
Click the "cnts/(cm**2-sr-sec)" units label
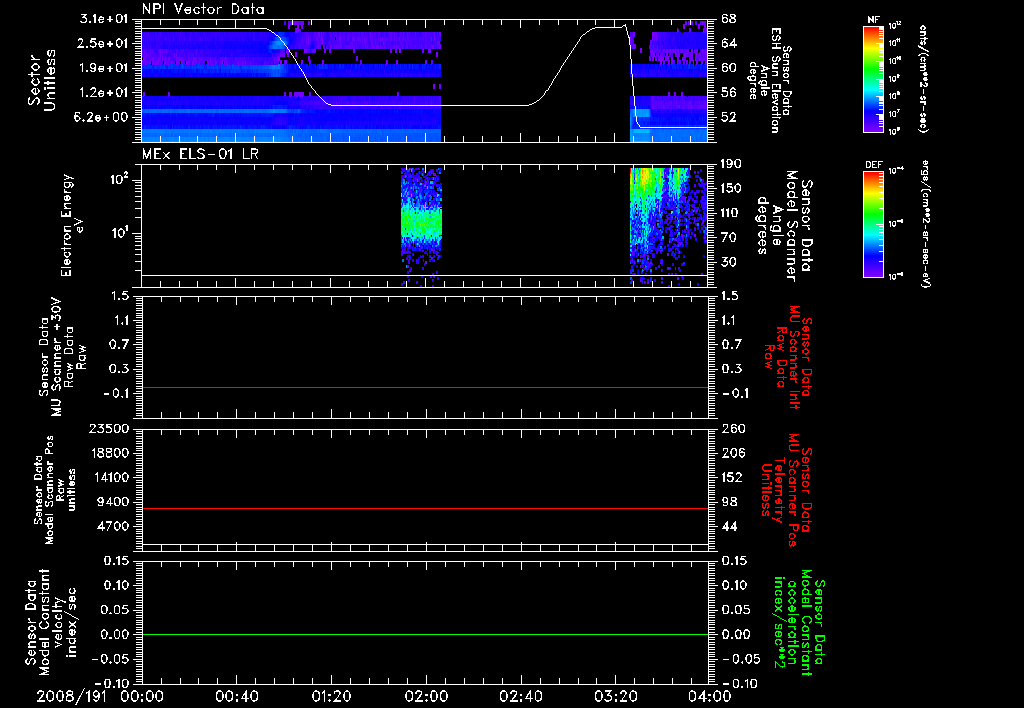(922, 78)
